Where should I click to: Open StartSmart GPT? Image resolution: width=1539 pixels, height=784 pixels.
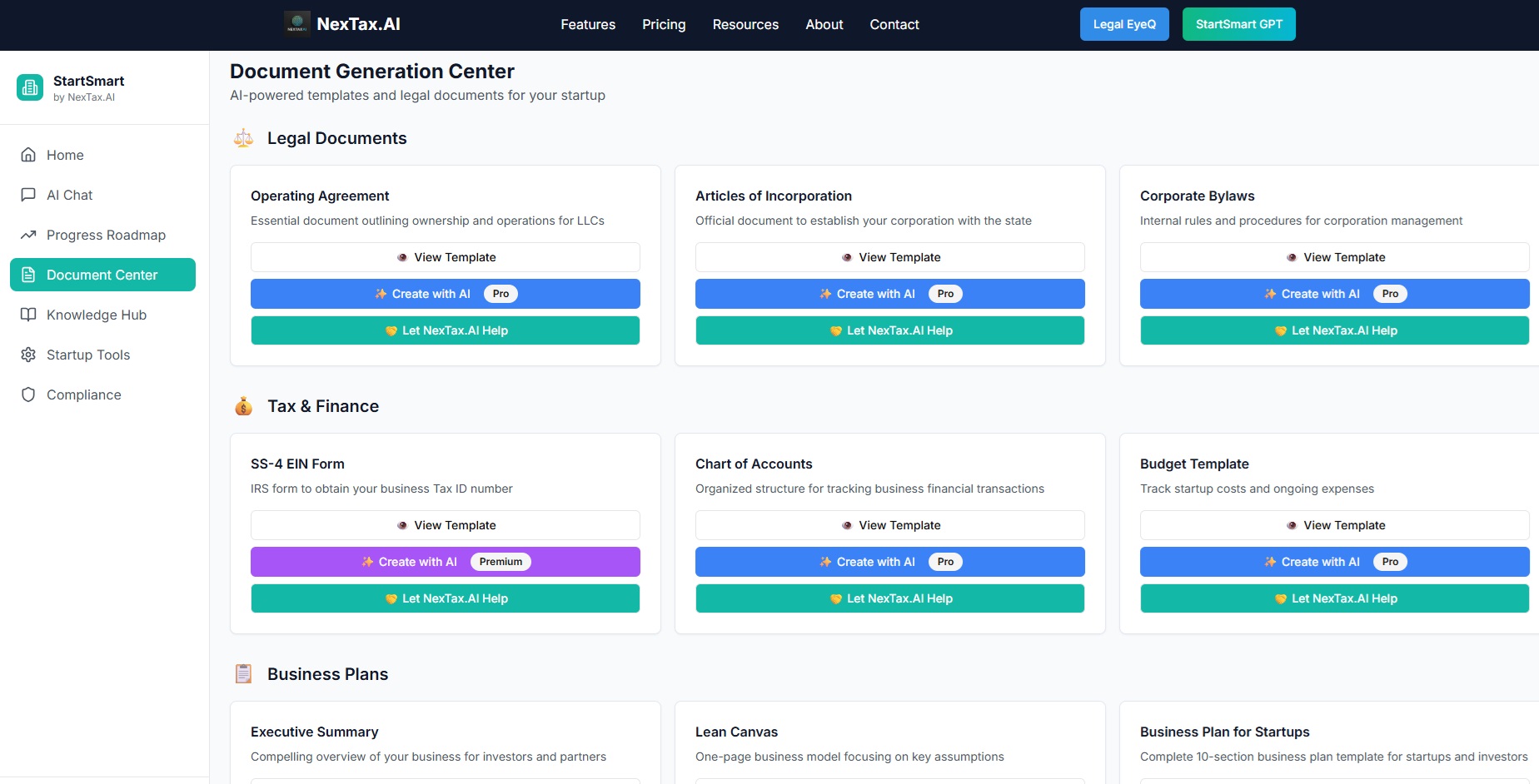[1238, 24]
